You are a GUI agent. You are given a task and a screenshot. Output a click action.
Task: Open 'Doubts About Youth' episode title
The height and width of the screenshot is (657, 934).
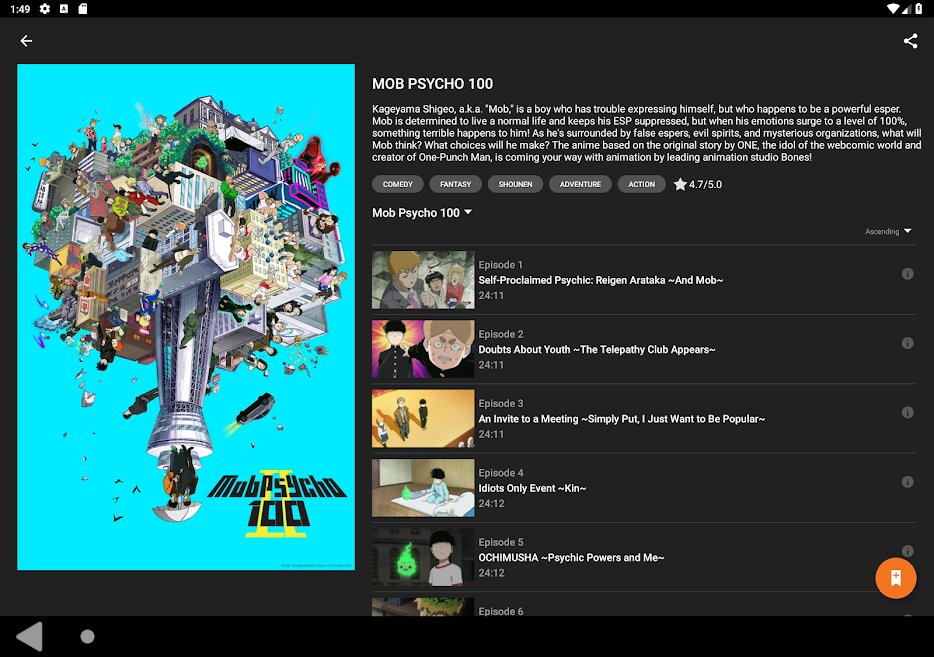tap(597, 350)
